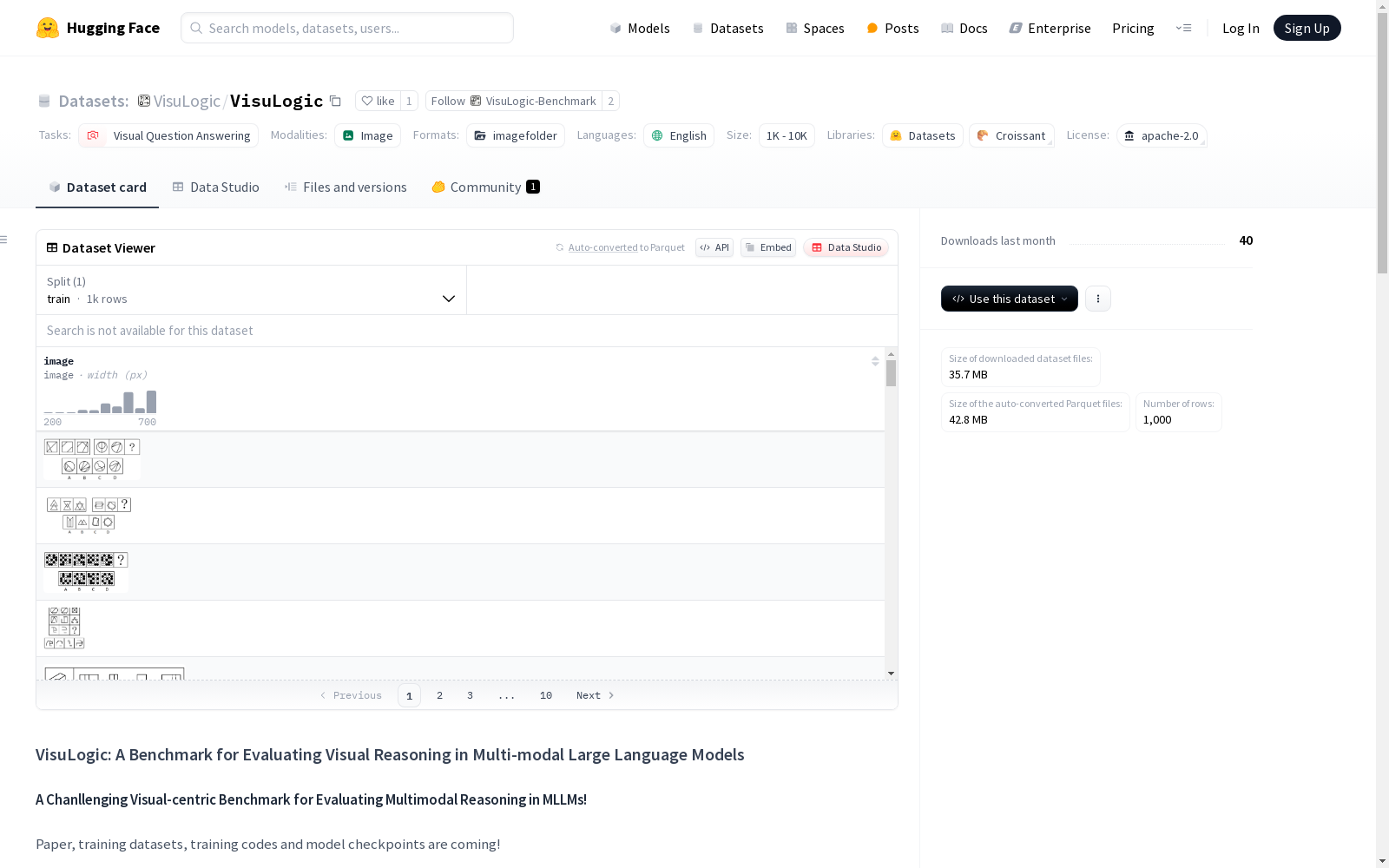Click the sort arrows on image column

tap(875, 361)
